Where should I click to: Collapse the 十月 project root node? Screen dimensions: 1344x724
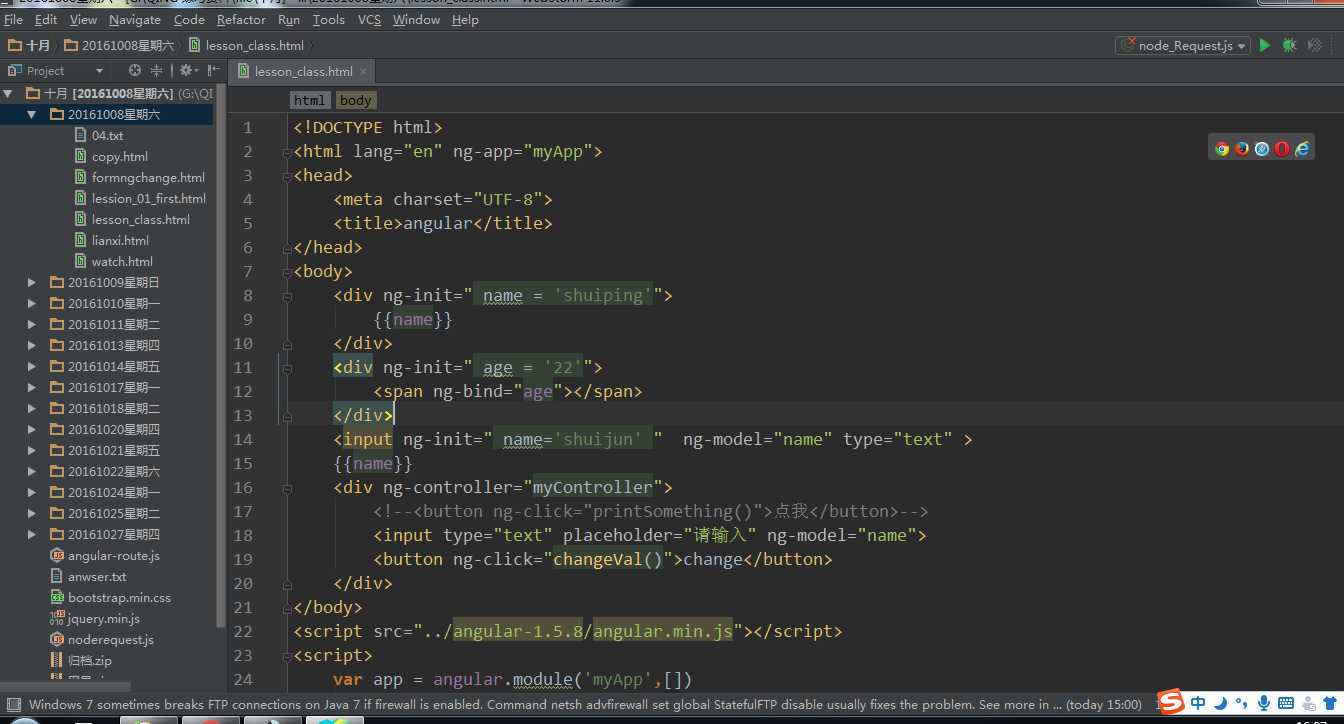9,93
